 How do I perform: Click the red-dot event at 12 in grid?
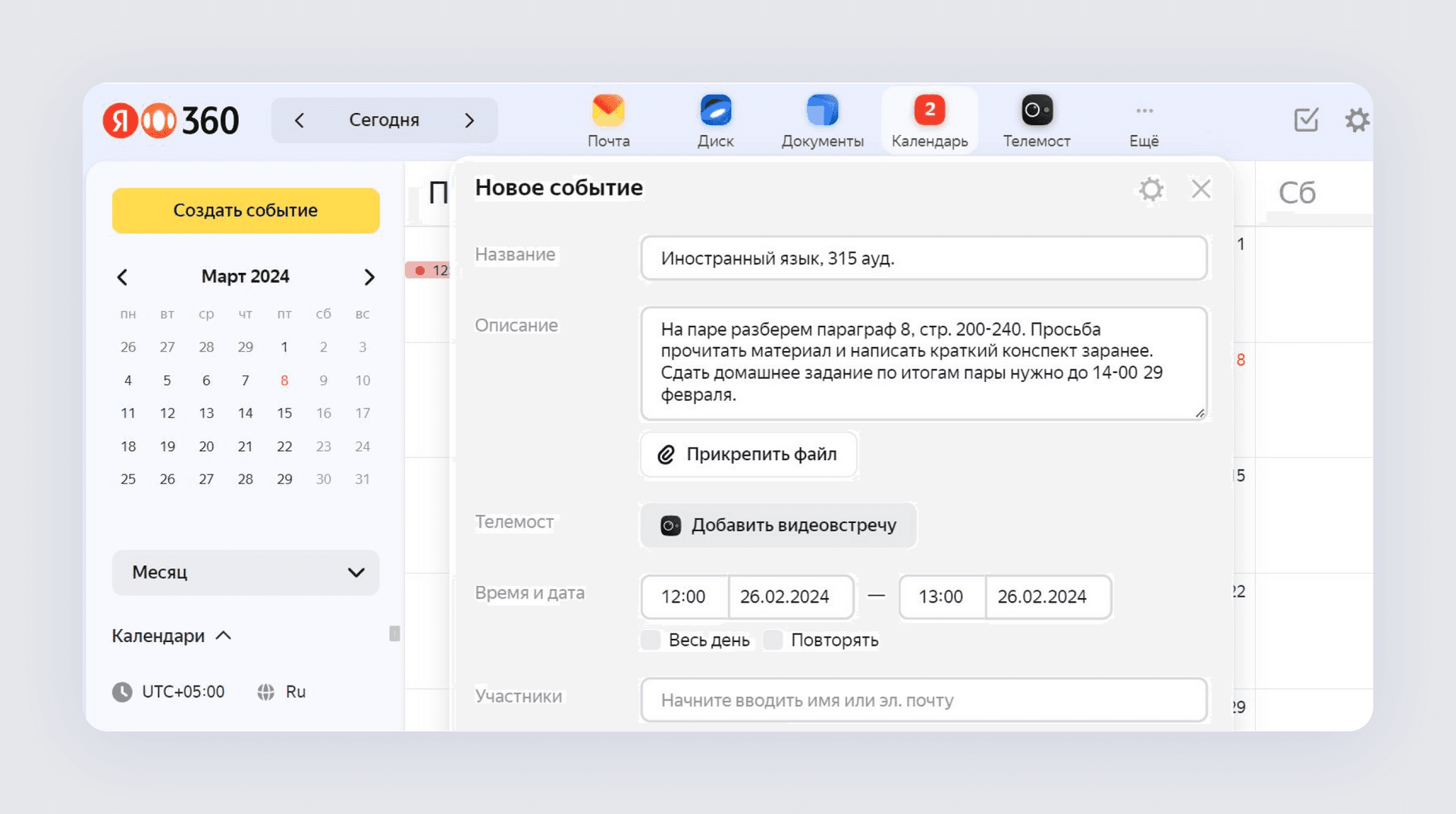tap(429, 271)
